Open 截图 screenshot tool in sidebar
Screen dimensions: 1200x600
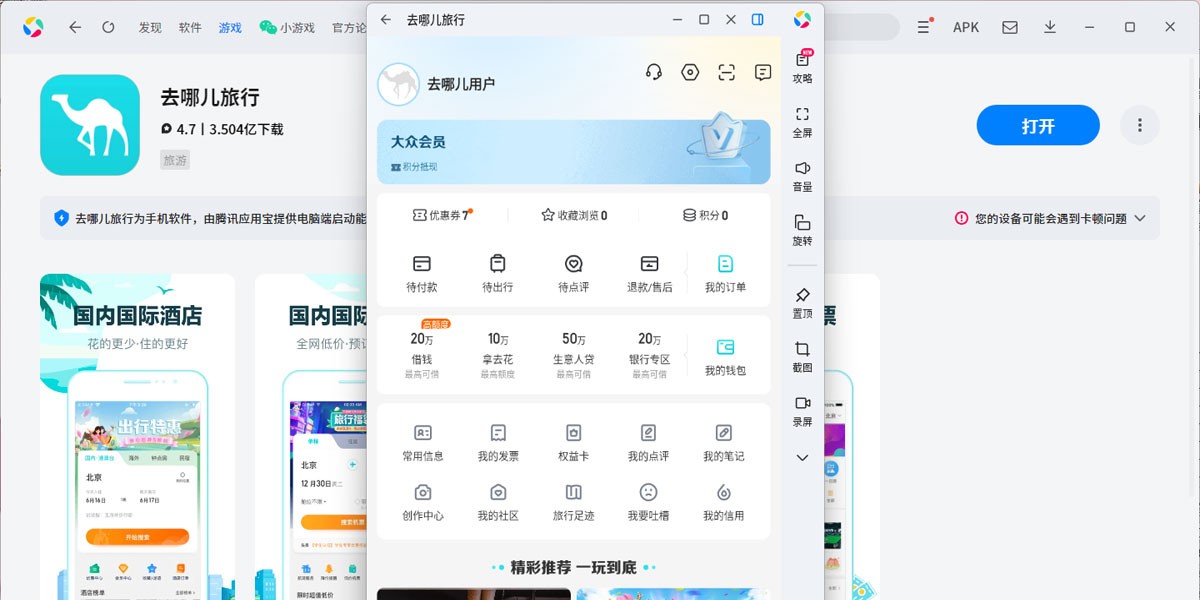(801, 355)
